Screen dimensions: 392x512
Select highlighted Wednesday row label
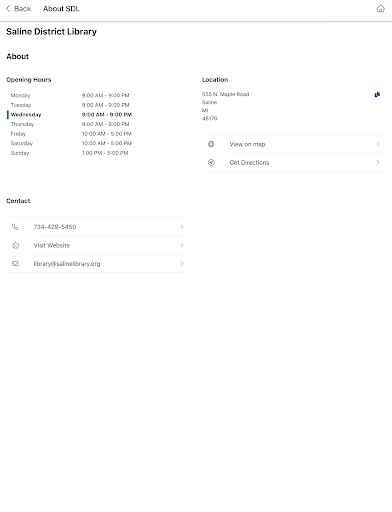coord(26,115)
